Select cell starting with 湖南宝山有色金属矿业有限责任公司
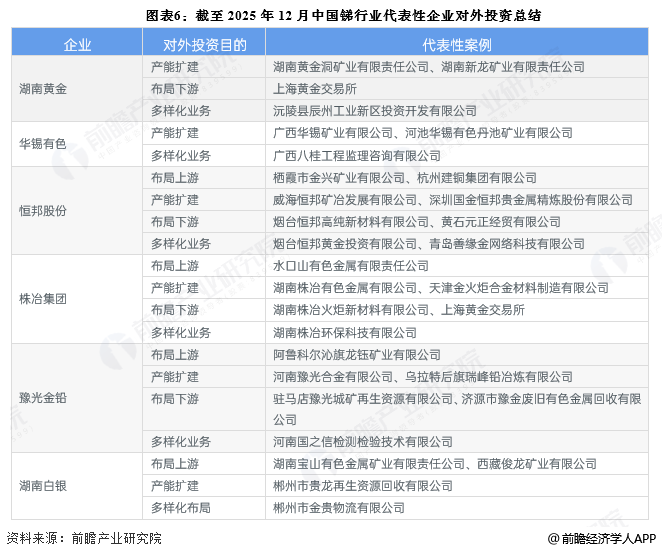662x550 pixels. (457, 464)
